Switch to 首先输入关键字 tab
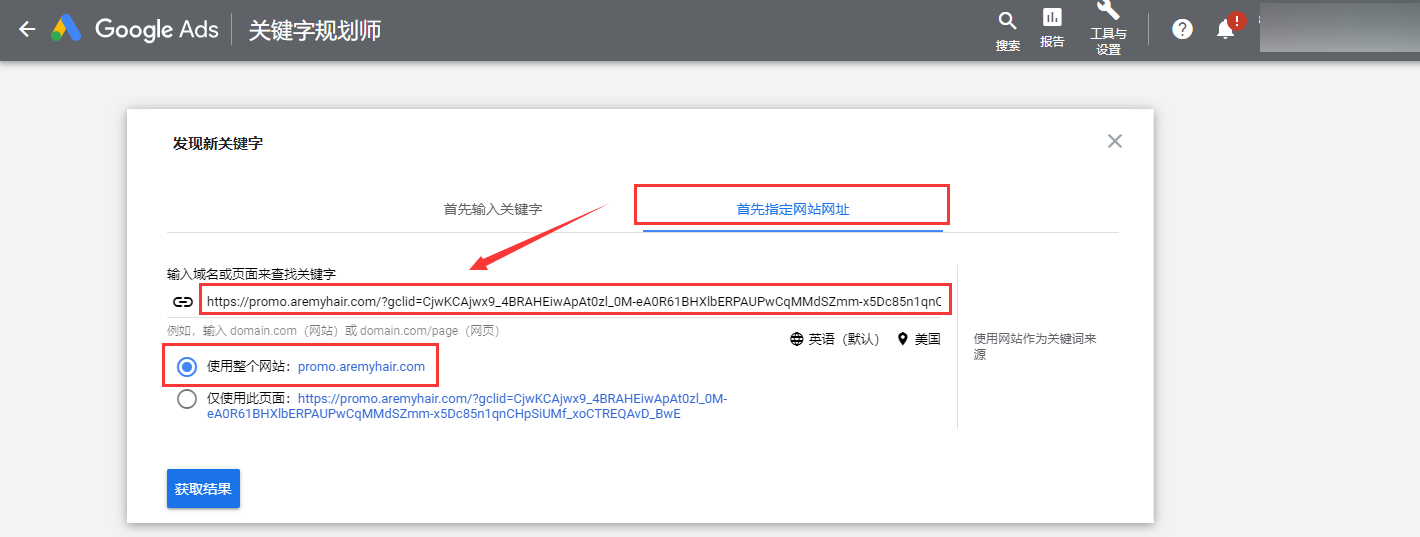This screenshot has height=537, width=1420. [x=493, y=209]
